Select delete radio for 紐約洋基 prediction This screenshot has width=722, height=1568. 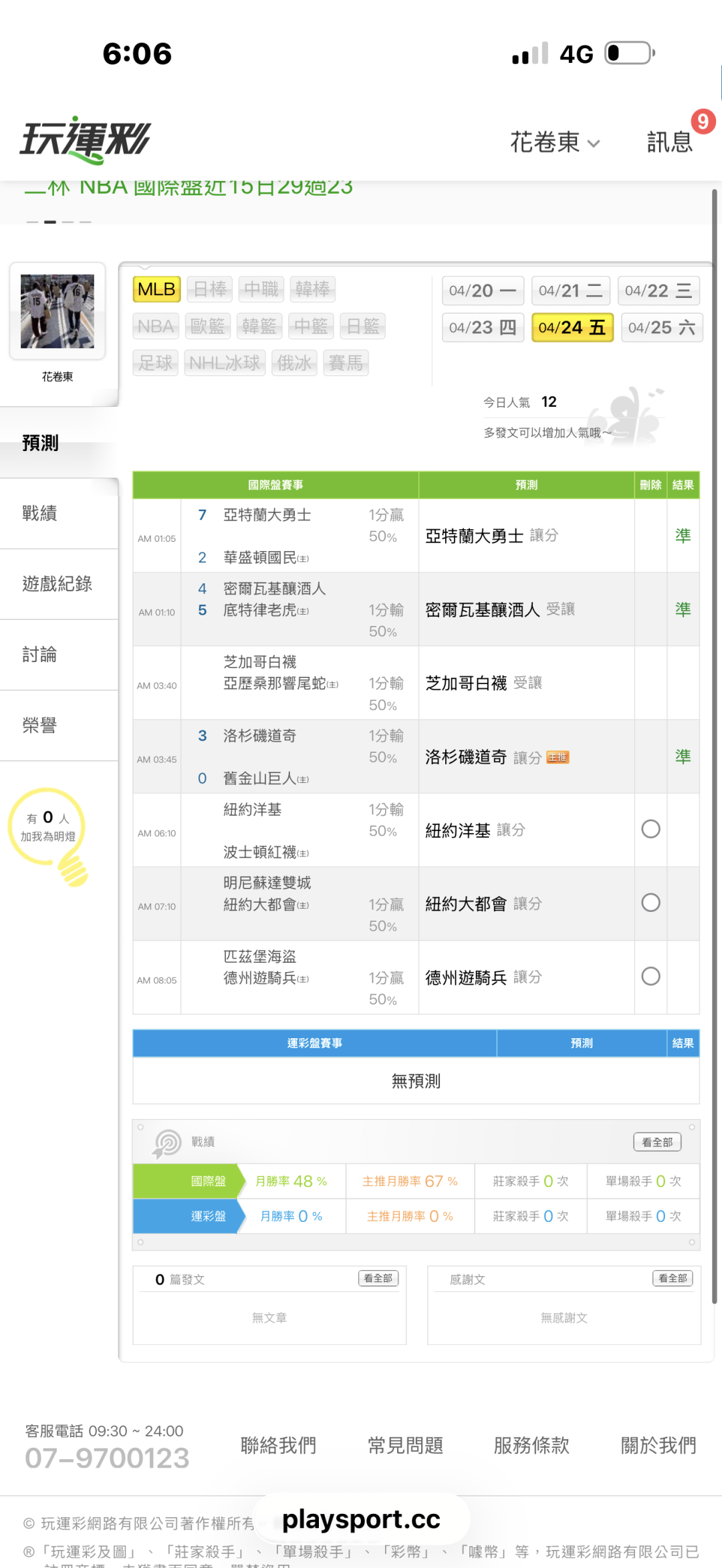pos(650,829)
